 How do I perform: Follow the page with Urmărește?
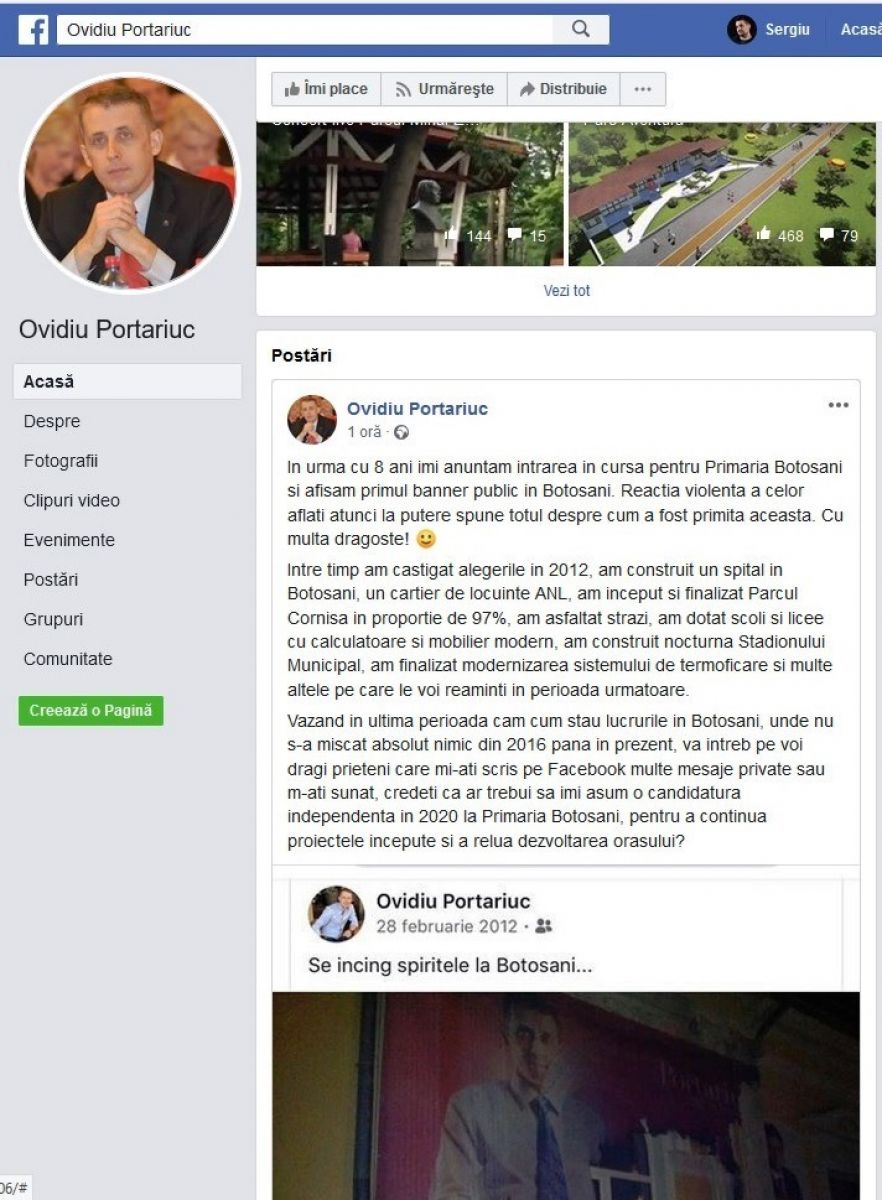444,89
